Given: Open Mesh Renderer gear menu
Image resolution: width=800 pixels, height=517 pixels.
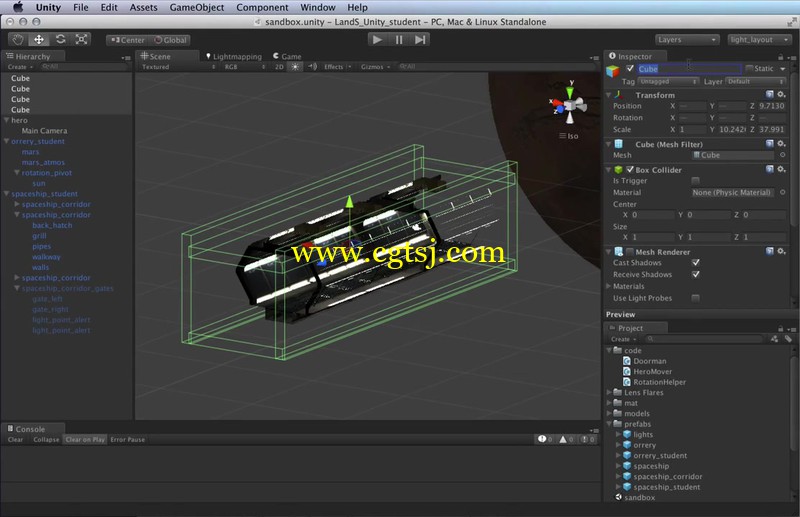Looking at the screenshot, I should coord(781,251).
